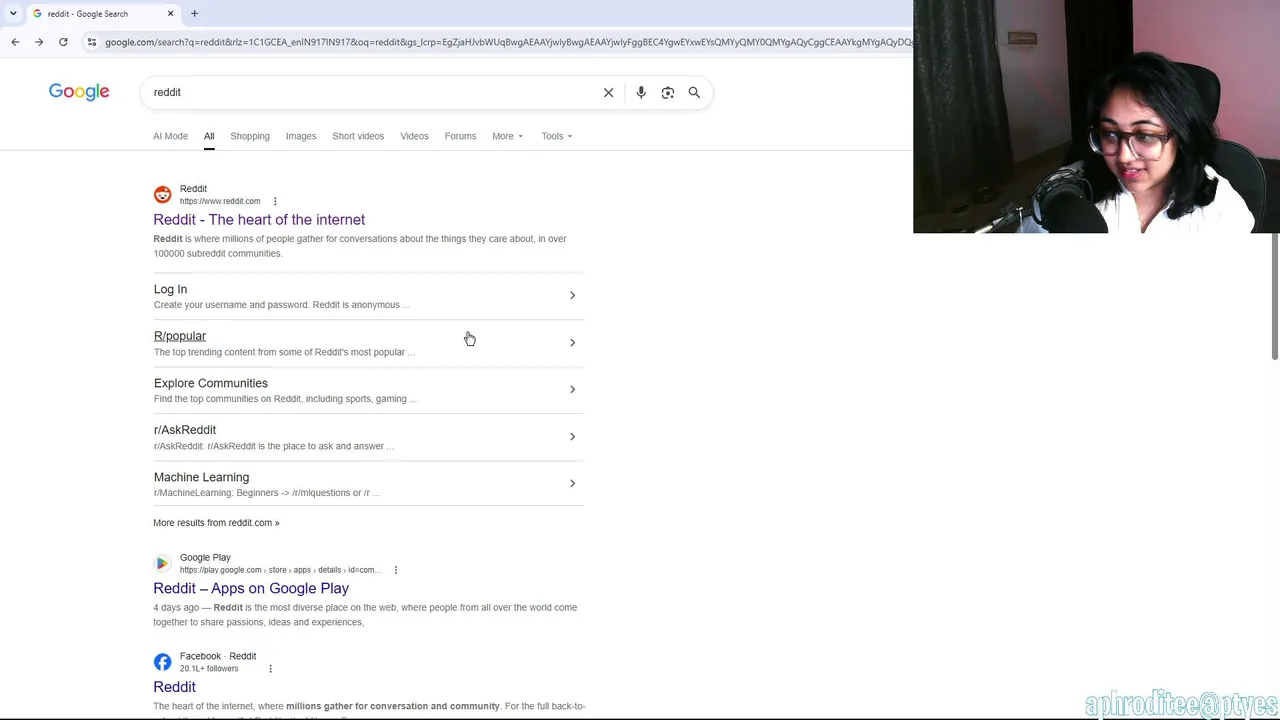Expand the Log In sitelink chevron
Viewport: 1280px width, 720px height.
572,296
